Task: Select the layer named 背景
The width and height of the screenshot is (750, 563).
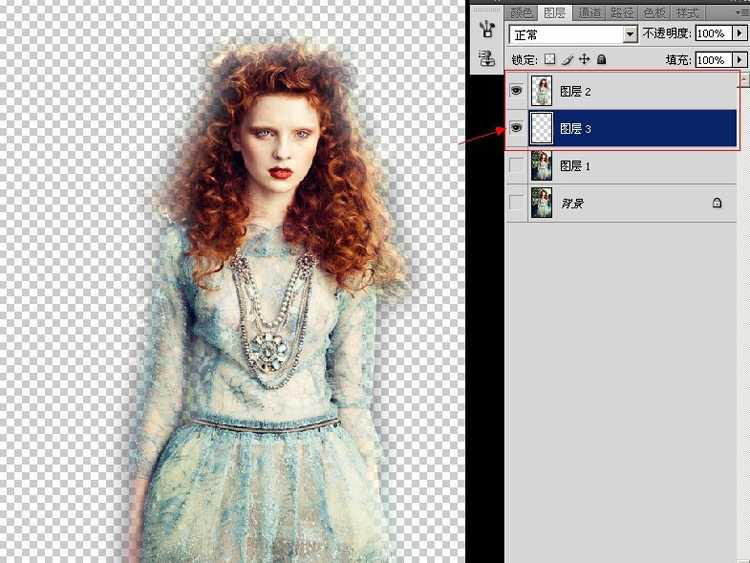Action: click(x=621, y=203)
